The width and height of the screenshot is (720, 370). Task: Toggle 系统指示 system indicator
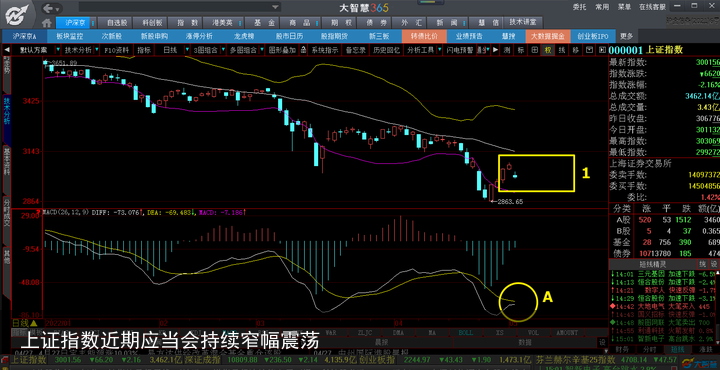click(x=325, y=50)
